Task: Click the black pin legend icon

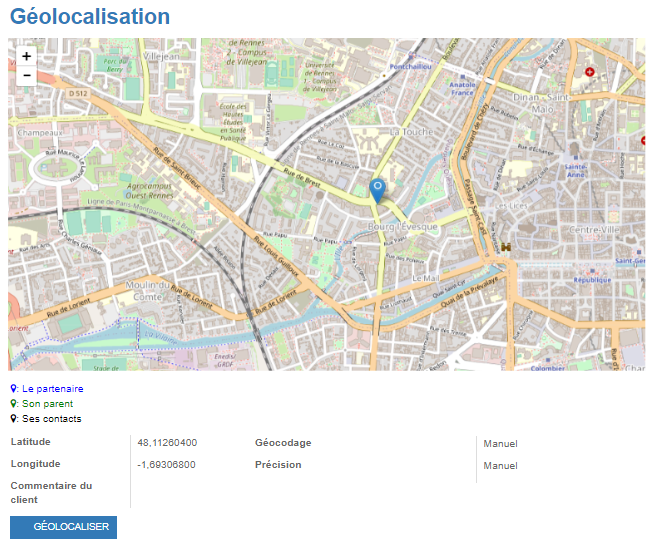Action: coord(14,418)
